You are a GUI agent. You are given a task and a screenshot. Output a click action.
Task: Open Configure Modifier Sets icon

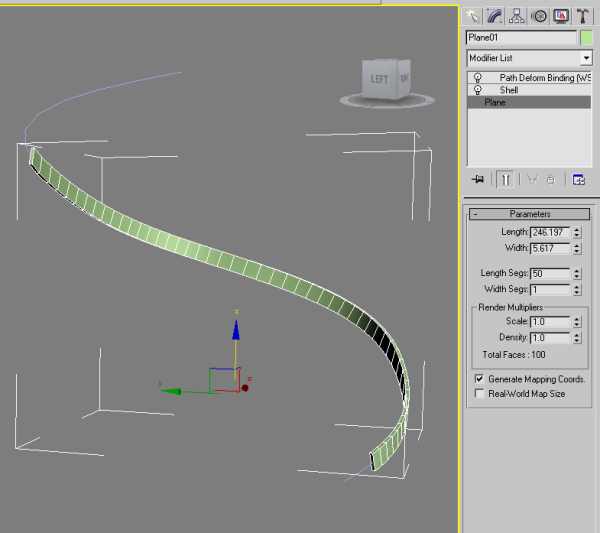click(x=578, y=179)
